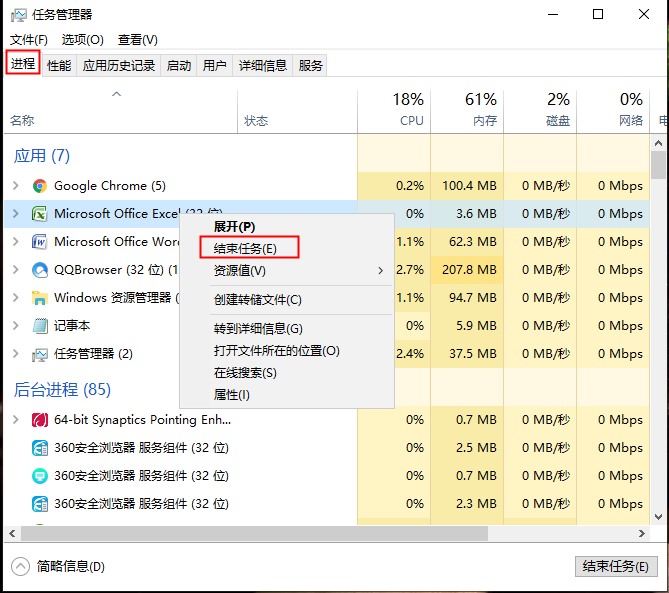Switch to the 性能 tab
Screen dimensions: 669x593
coord(59,66)
